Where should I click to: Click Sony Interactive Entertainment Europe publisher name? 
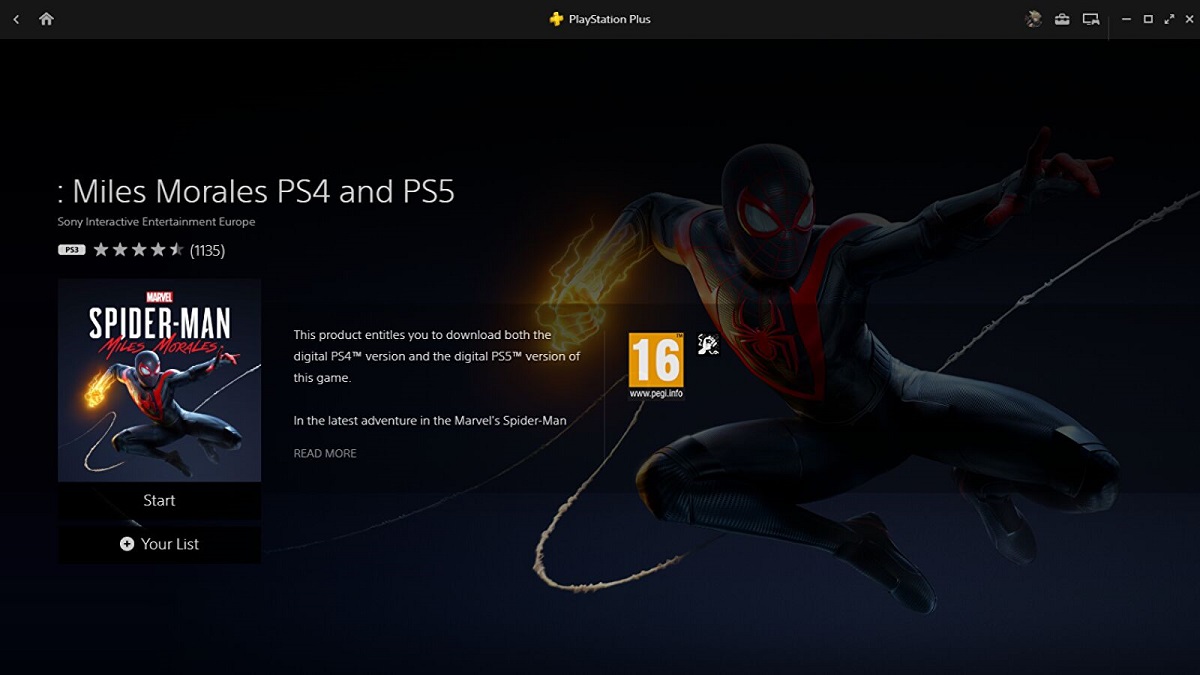tap(156, 222)
